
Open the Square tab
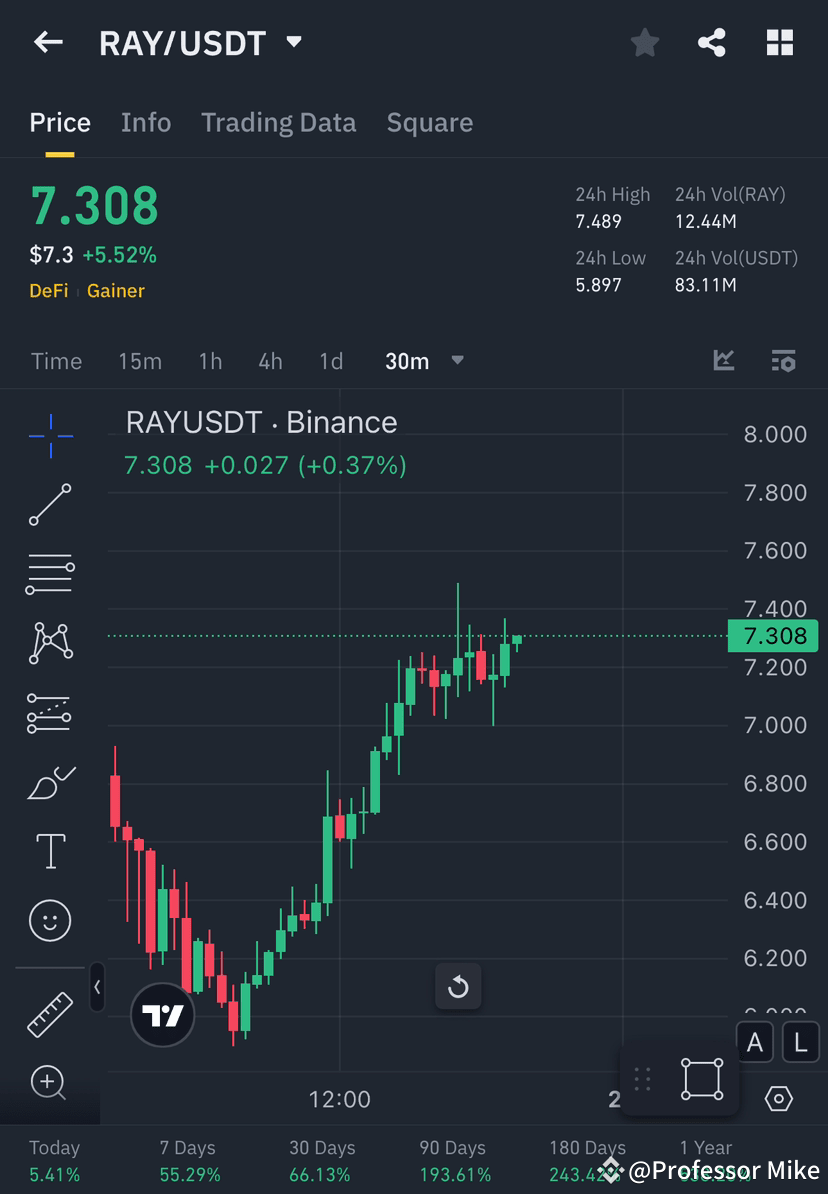pyautogui.click(x=429, y=122)
